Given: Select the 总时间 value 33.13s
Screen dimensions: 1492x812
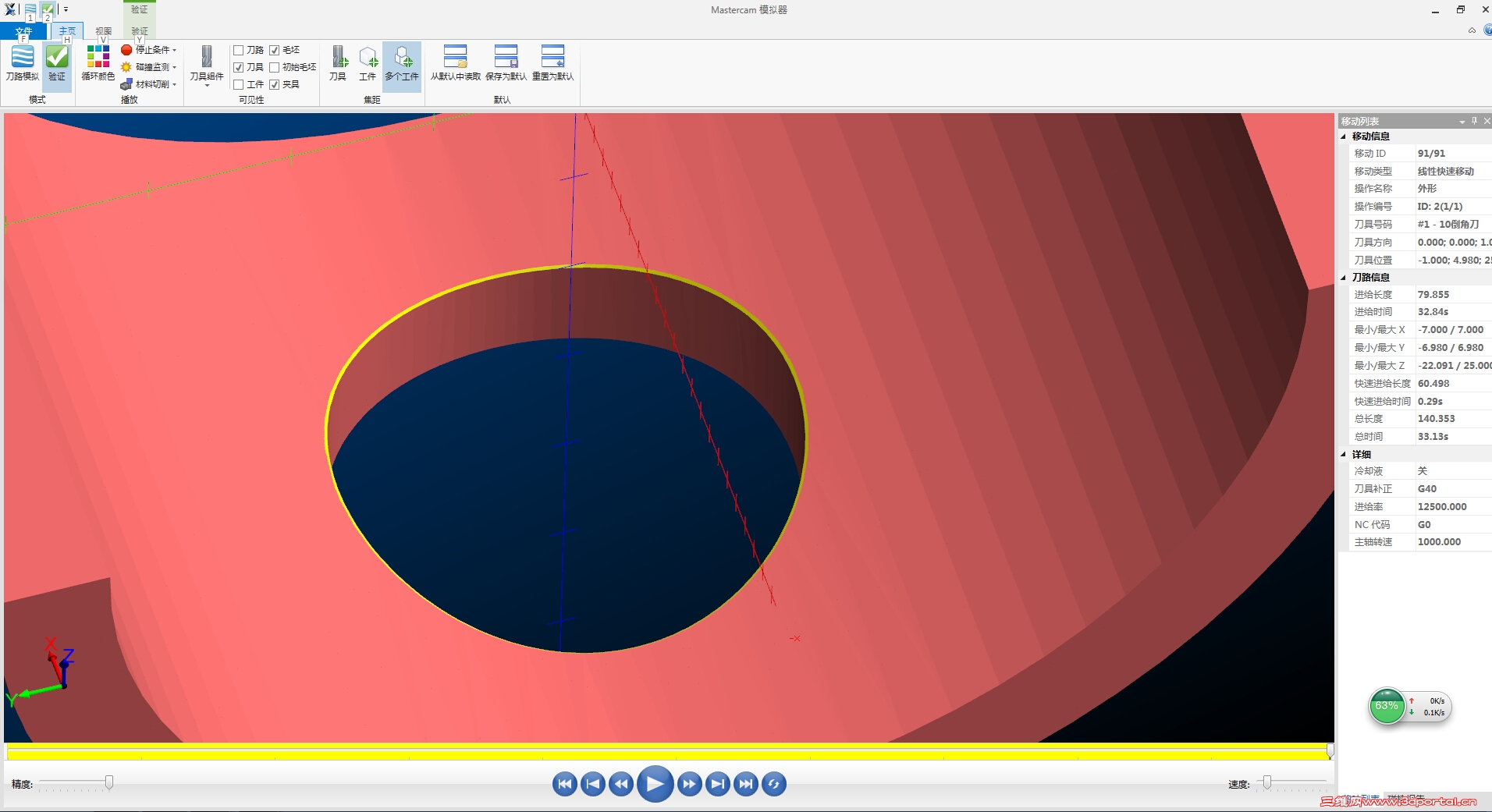Looking at the screenshot, I should point(1433,437).
